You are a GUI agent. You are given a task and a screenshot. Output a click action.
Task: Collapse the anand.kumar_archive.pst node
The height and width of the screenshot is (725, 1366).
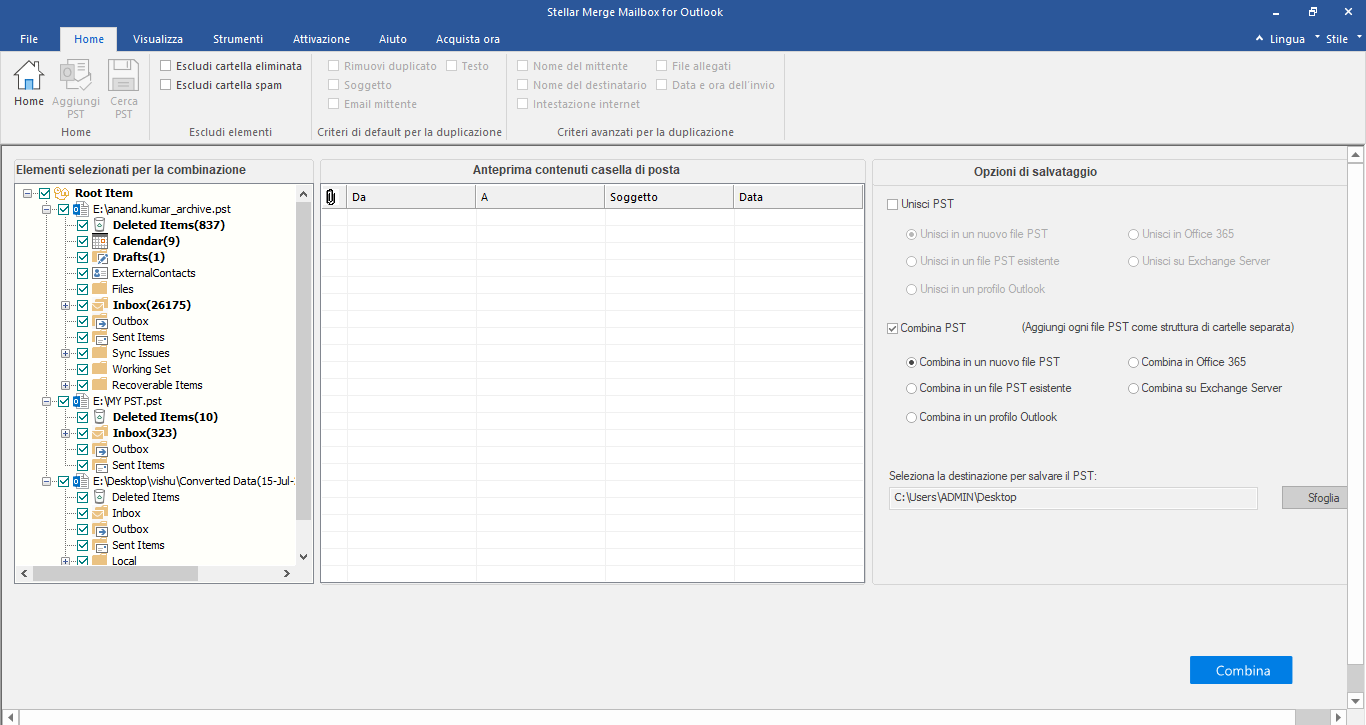click(47, 209)
